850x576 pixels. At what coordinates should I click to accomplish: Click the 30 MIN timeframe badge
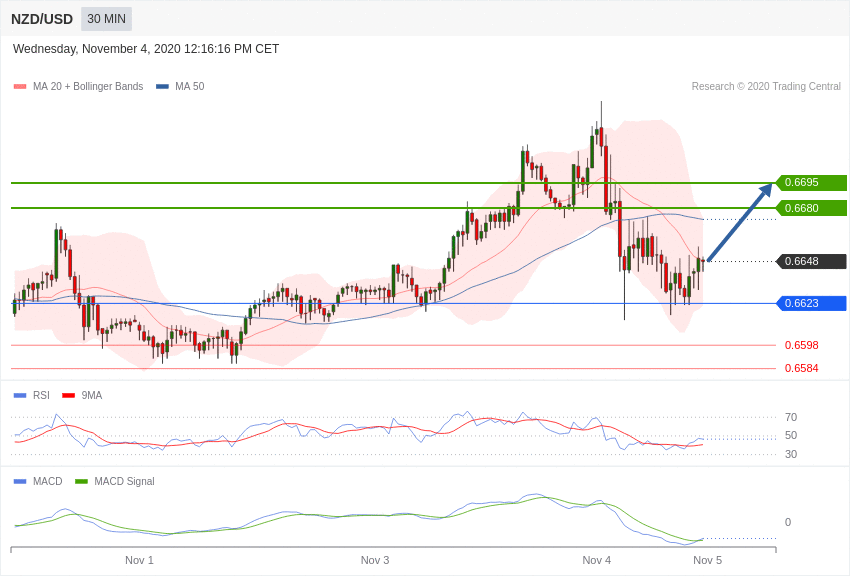pos(106,19)
